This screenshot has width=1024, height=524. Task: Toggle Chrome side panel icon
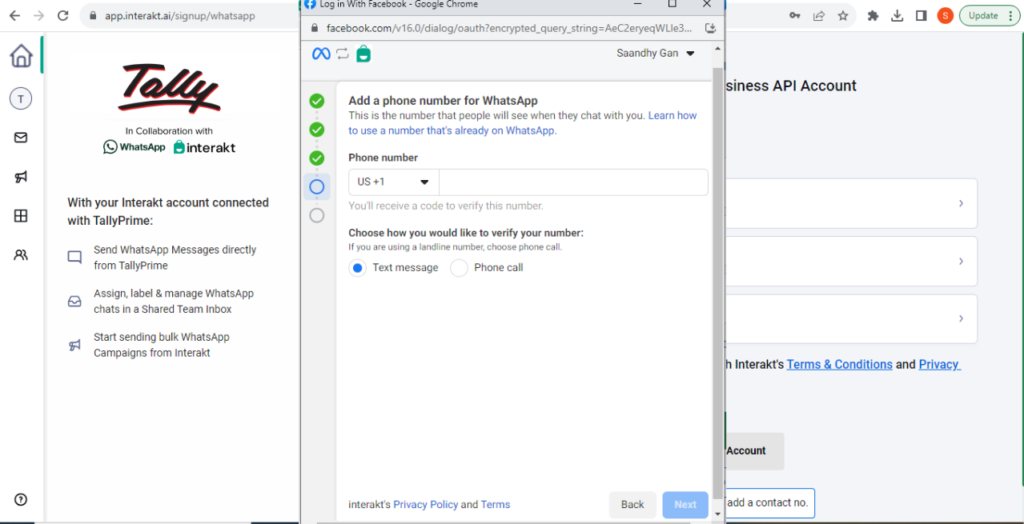point(921,16)
